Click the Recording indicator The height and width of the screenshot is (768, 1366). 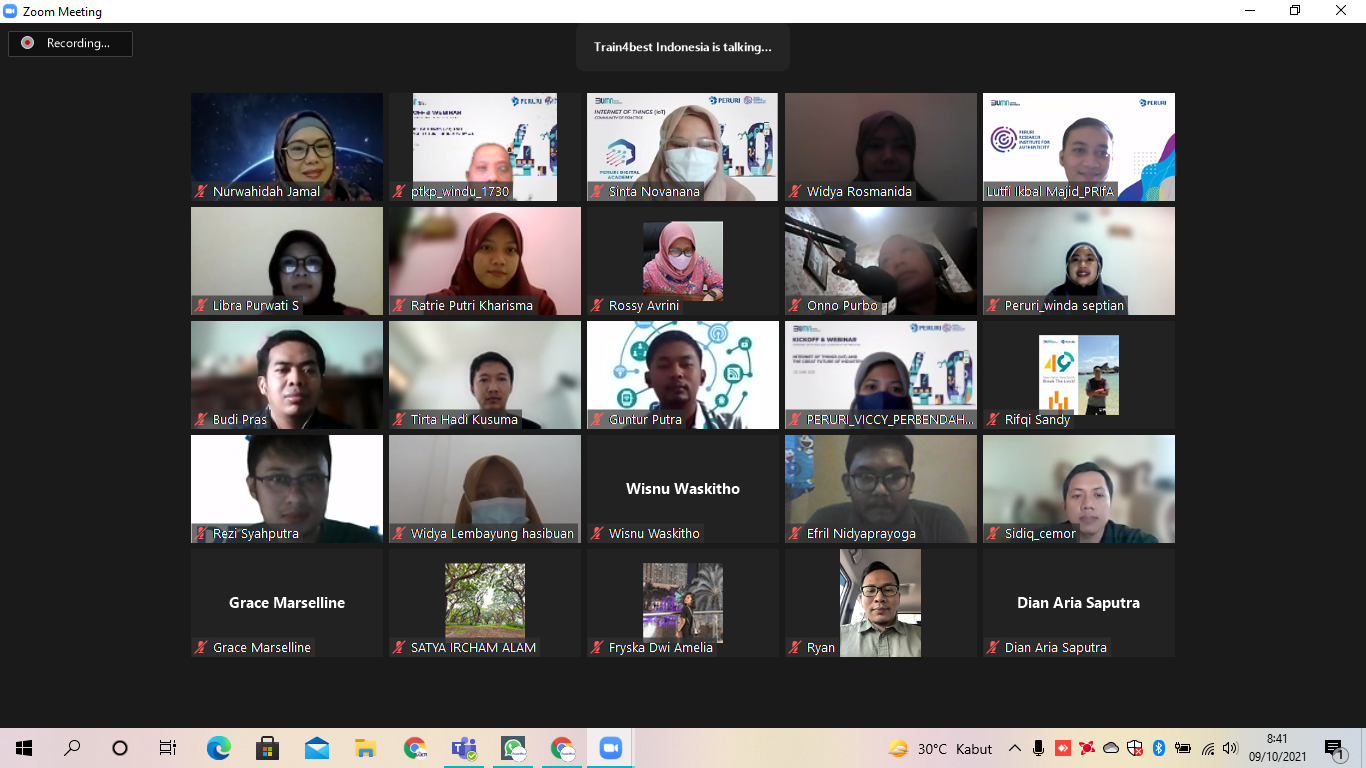70,43
